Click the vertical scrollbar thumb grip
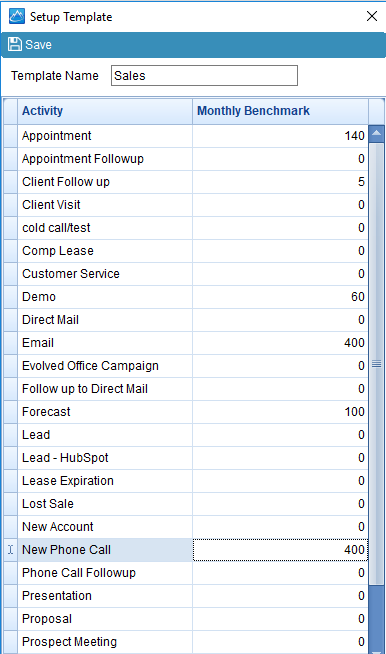Screen dimensions: 386x654 pos(376,364)
